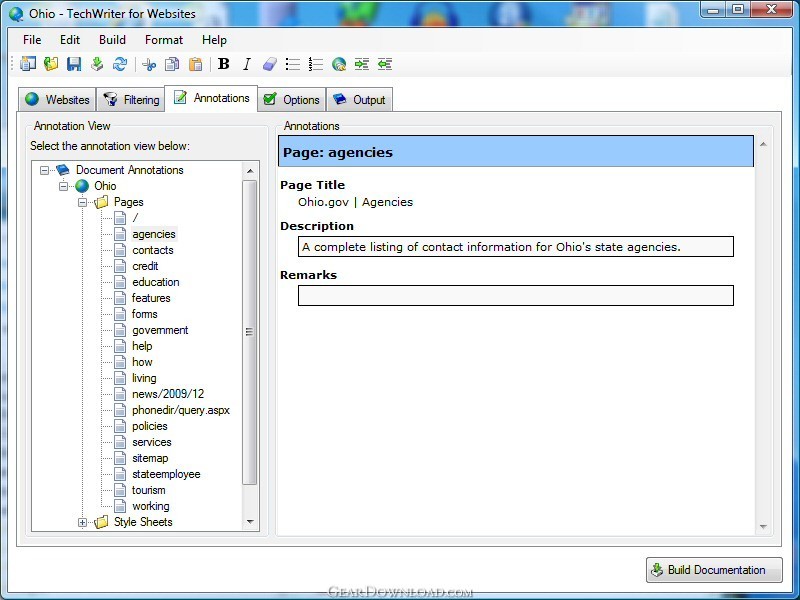Screen dimensions: 800x600
Task: Select the news/2009/12 page
Action: 168,394
